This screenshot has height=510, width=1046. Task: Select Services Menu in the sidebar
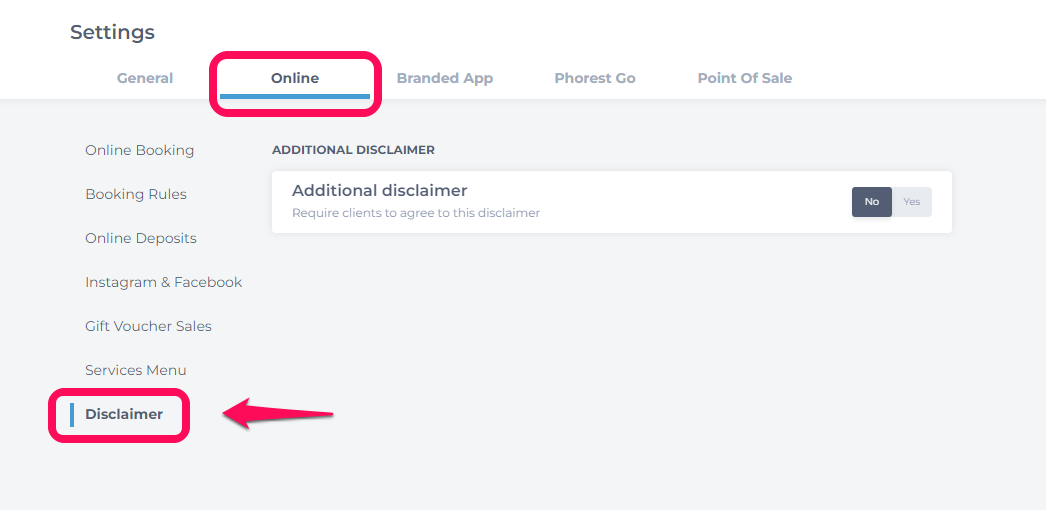(135, 370)
